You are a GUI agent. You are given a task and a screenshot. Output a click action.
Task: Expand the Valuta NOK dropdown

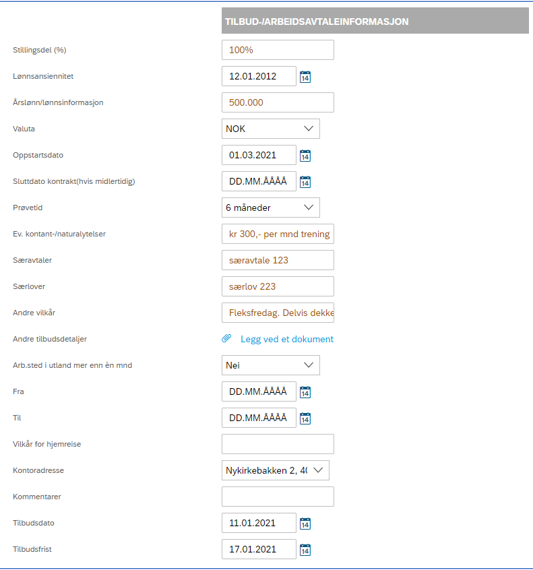click(x=270, y=129)
